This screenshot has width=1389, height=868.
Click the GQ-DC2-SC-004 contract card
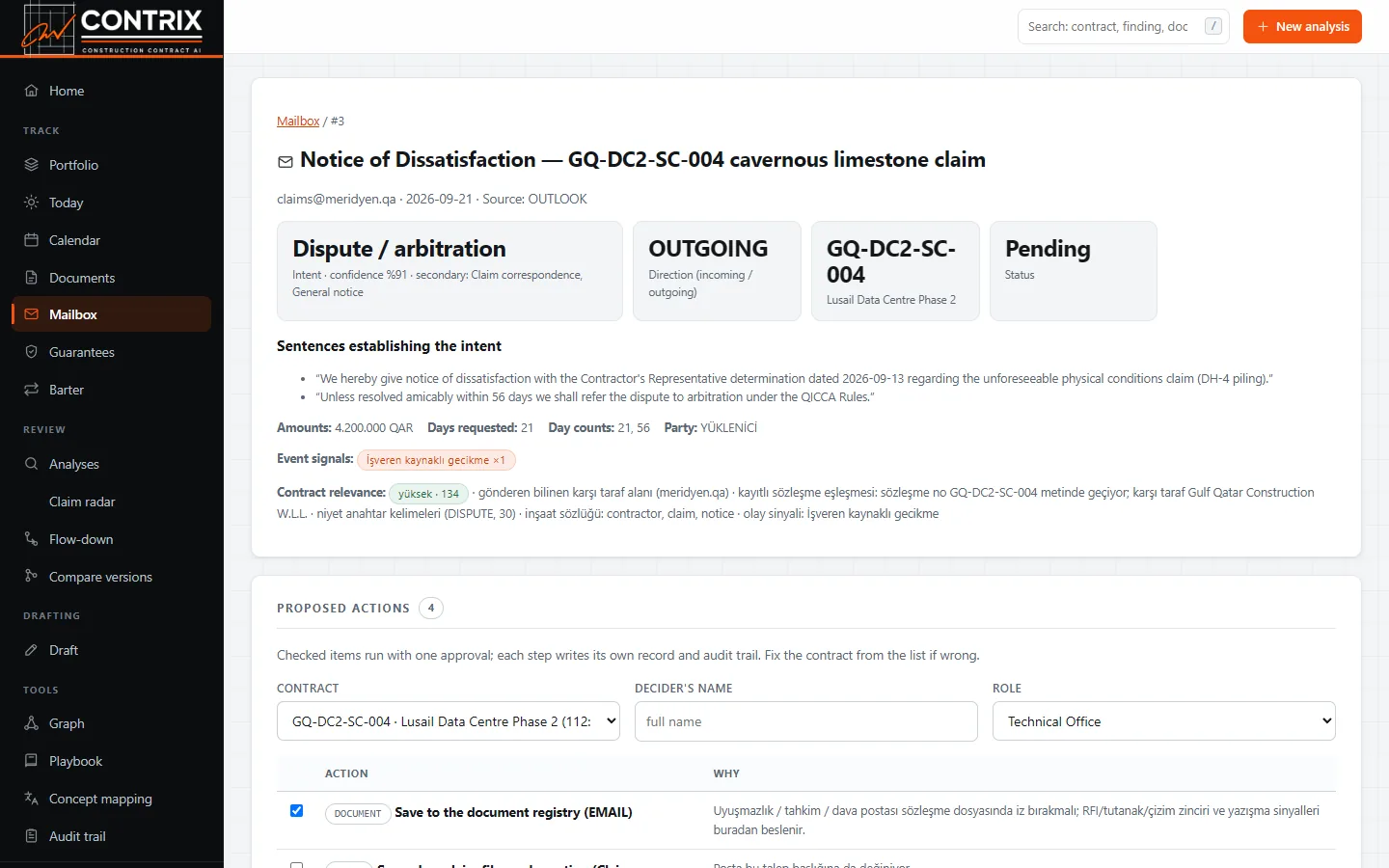click(x=895, y=271)
